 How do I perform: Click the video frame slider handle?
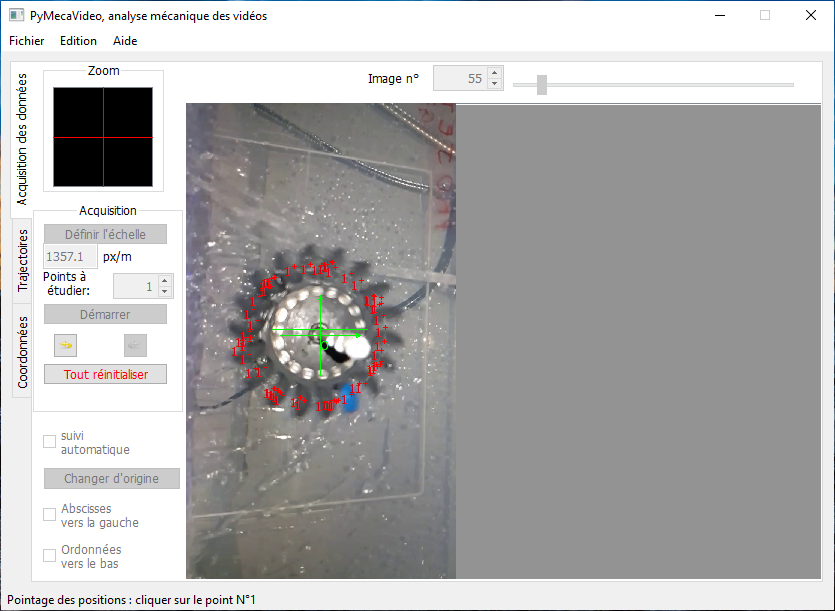click(x=542, y=85)
